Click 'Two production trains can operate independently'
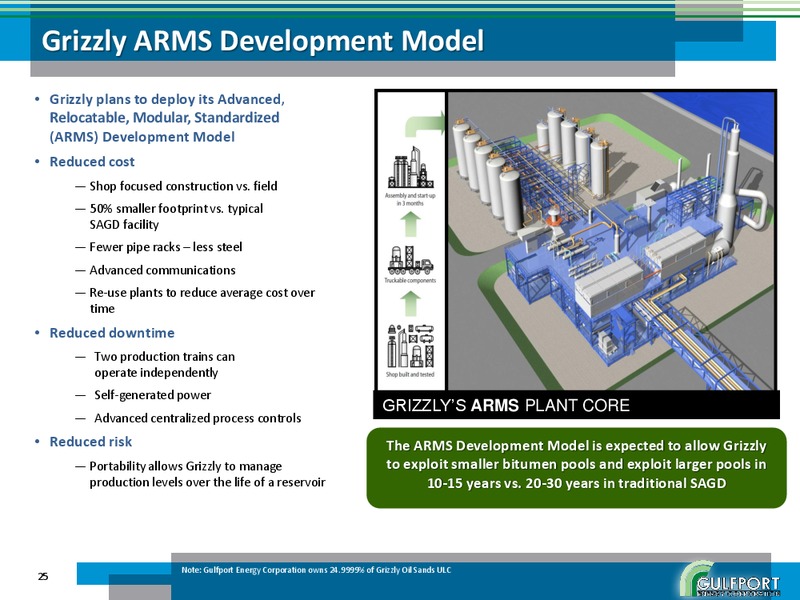This screenshot has height=600, width=800. 164,364
